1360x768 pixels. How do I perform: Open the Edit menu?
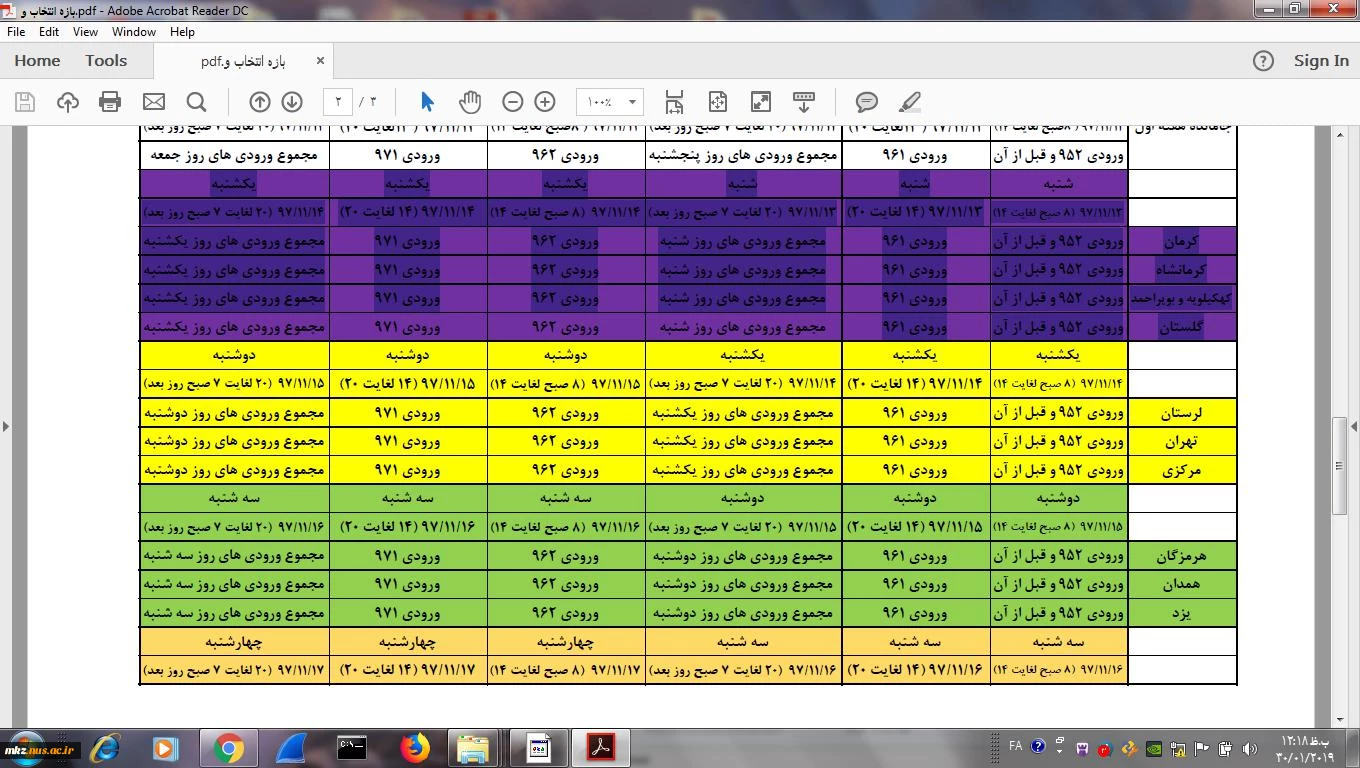(x=49, y=32)
